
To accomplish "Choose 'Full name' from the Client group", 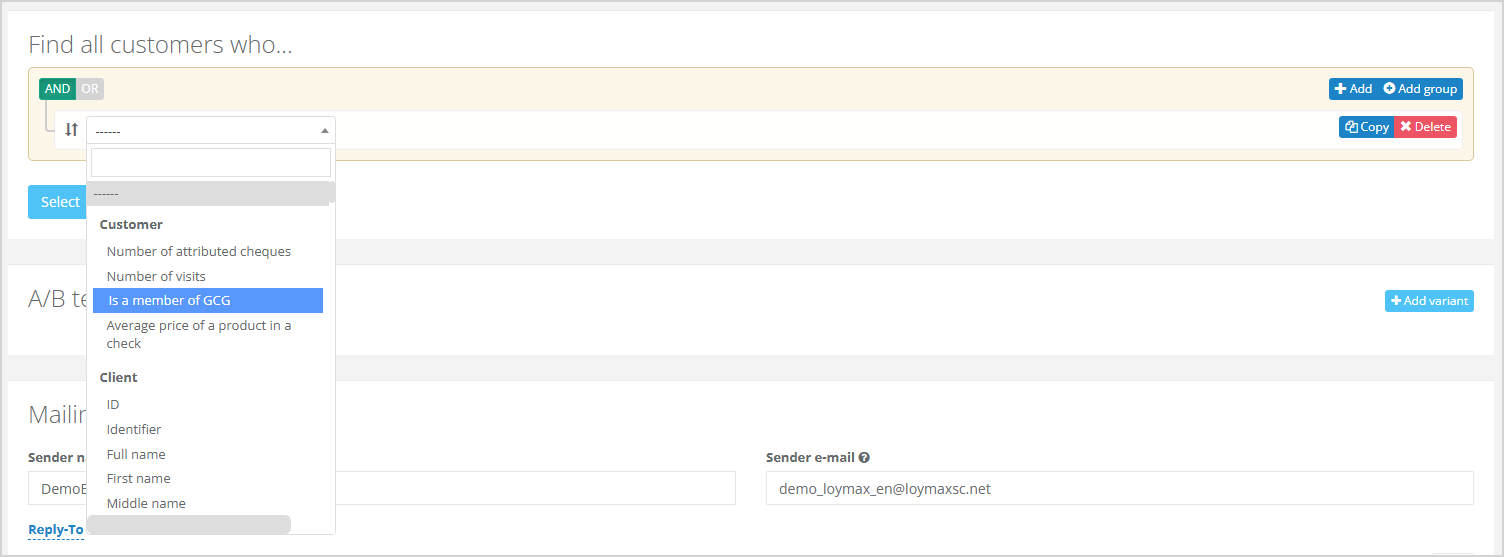I will pyautogui.click(x=136, y=454).
